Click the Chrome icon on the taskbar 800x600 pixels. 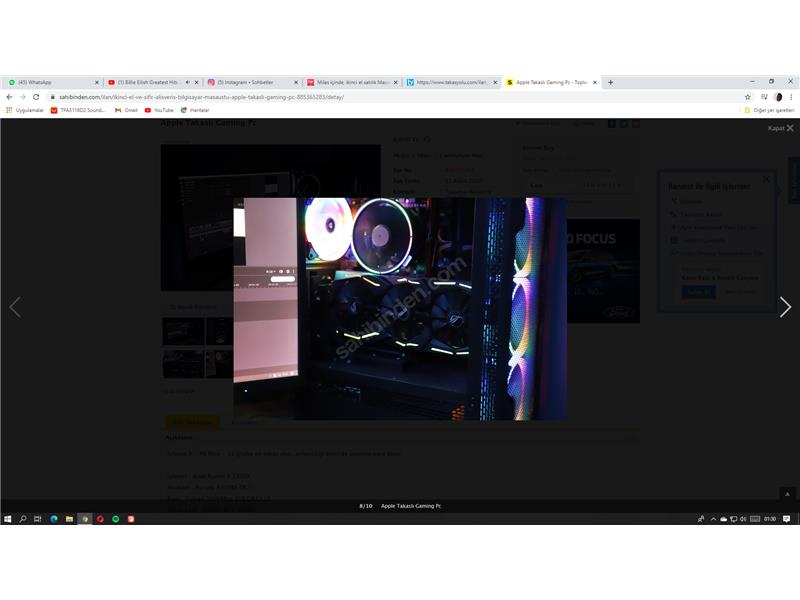85,519
